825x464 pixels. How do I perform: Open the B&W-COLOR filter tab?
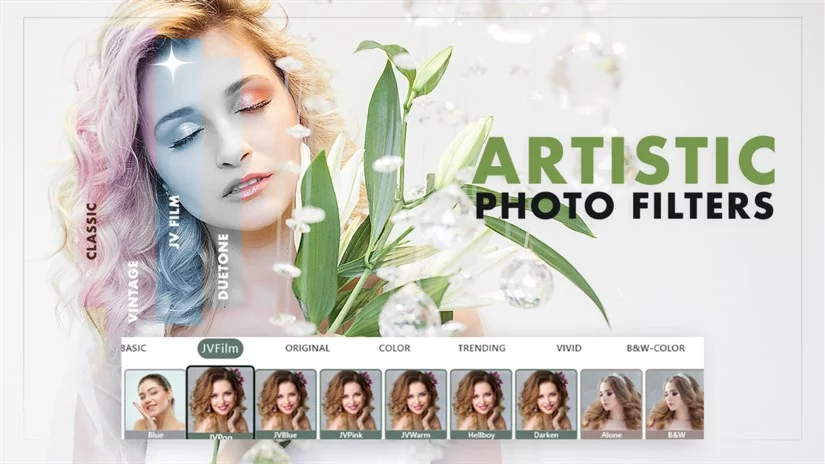656,348
